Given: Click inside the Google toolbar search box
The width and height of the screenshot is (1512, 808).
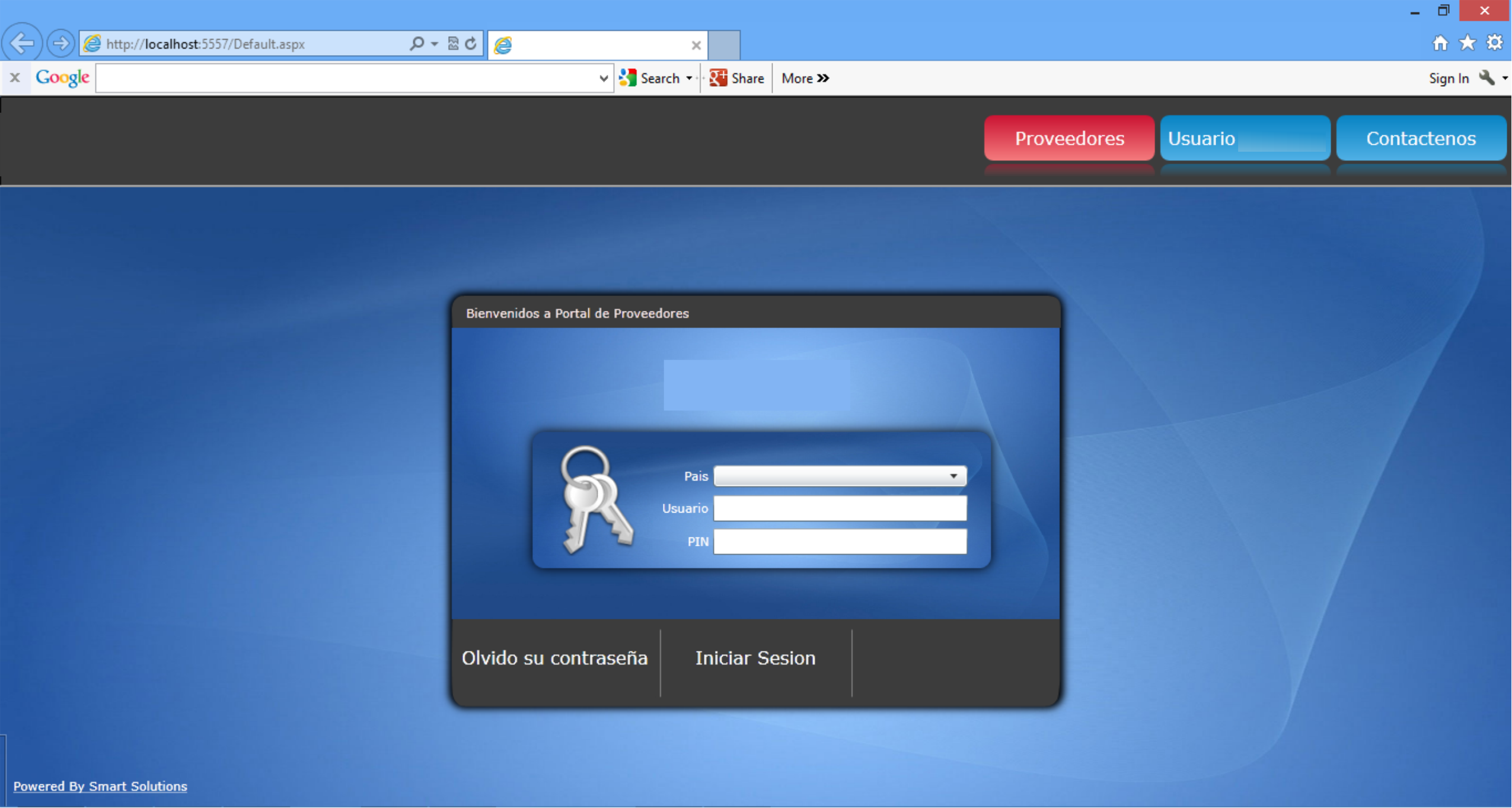Looking at the screenshot, I should click(347, 78).
